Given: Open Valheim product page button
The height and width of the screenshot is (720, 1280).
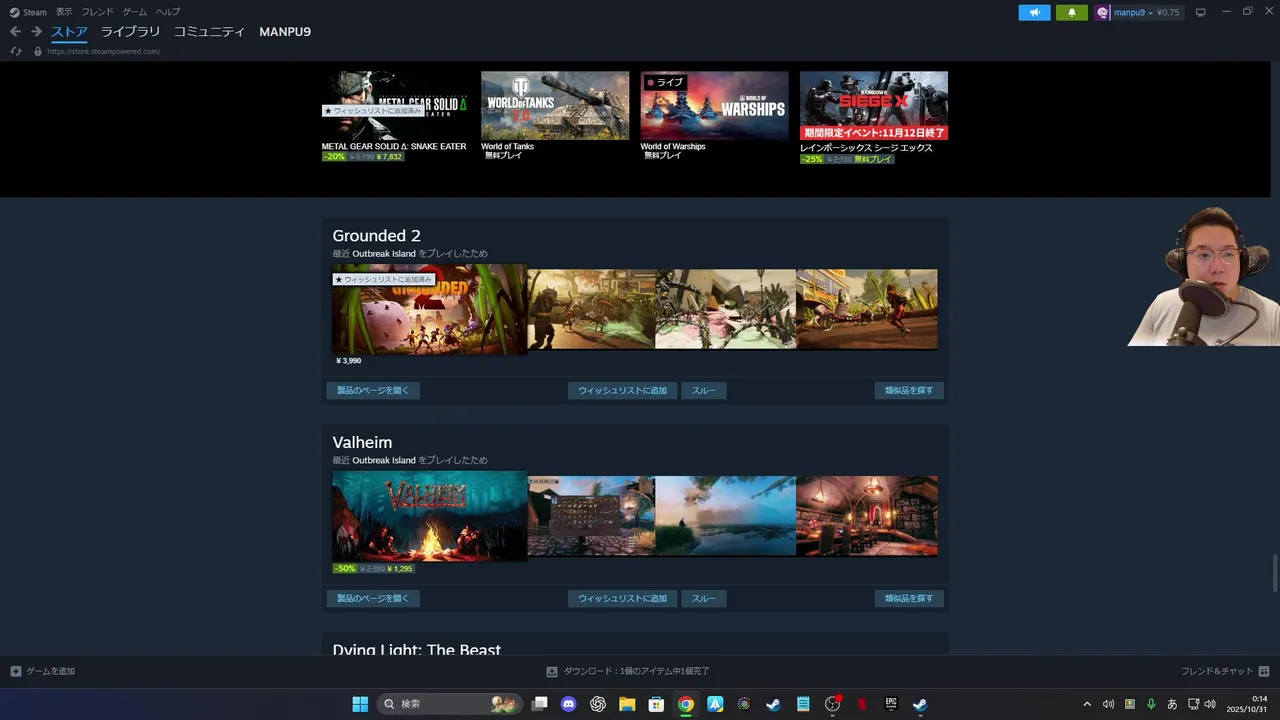Looking at the screenshot, I should tap(373, 598).
